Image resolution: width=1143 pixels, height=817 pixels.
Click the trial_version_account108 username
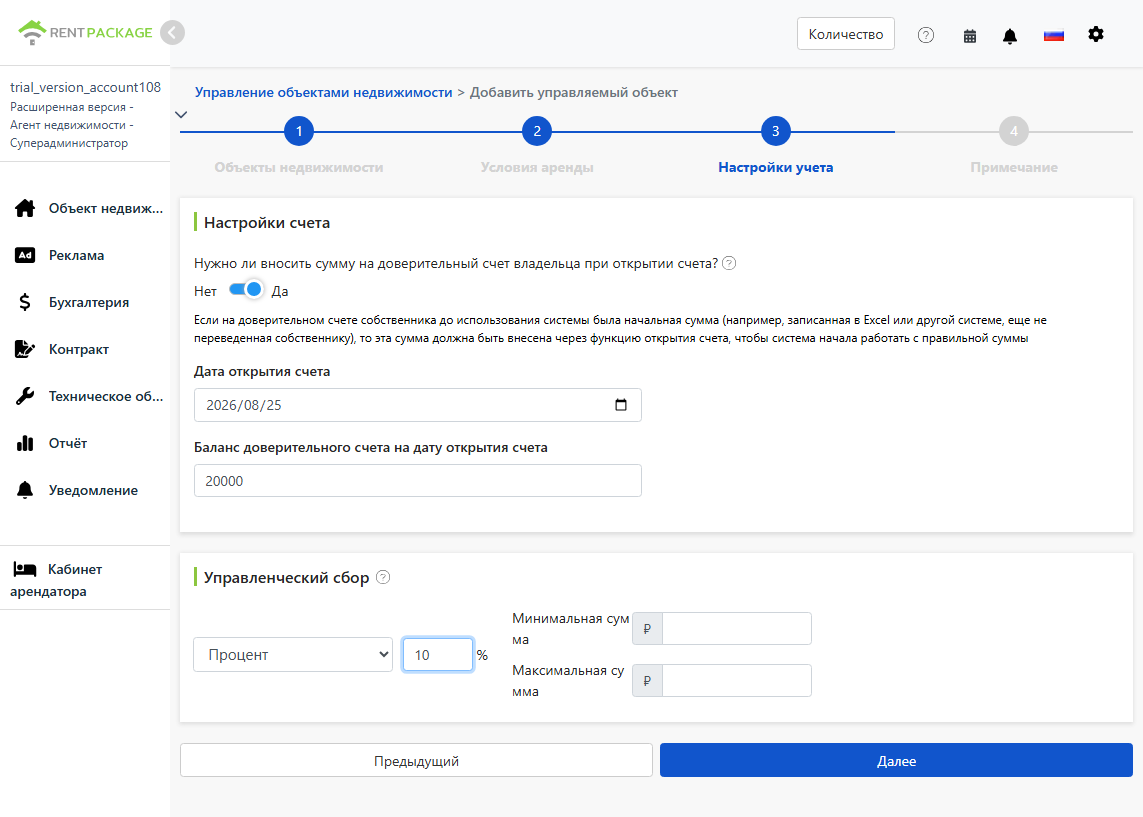pyautogui.click(x=85, y=87)
